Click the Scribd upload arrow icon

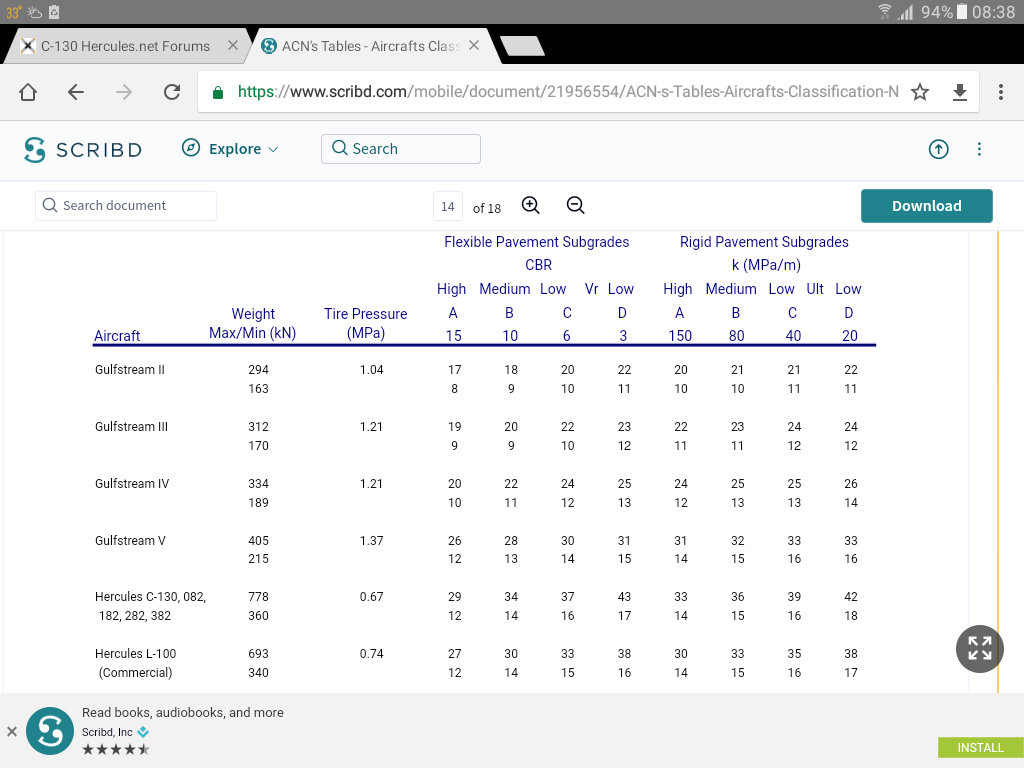click(938, 149)
